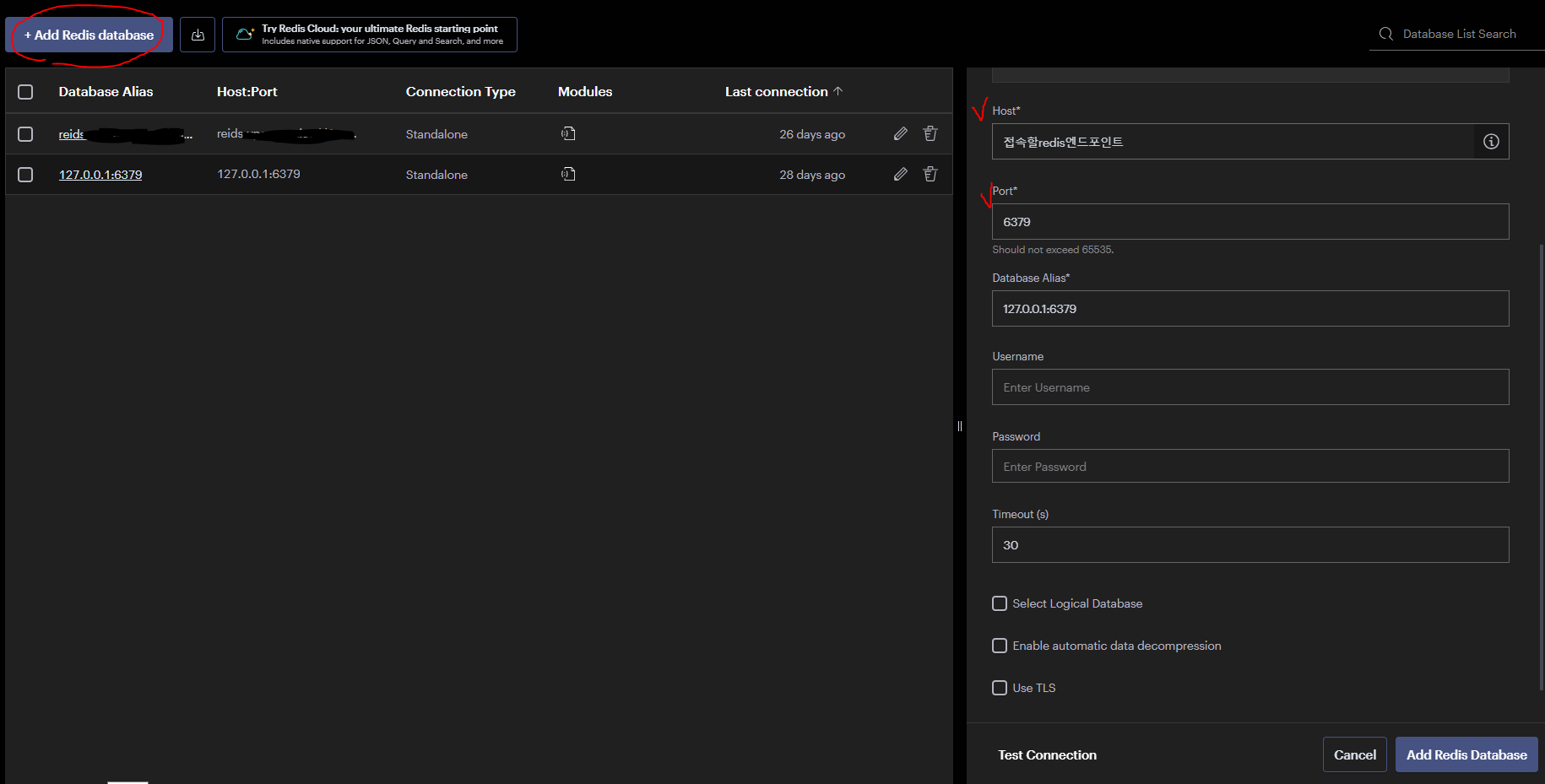
Task: Click the Add Redis database button
Action: tap(89, 35)
